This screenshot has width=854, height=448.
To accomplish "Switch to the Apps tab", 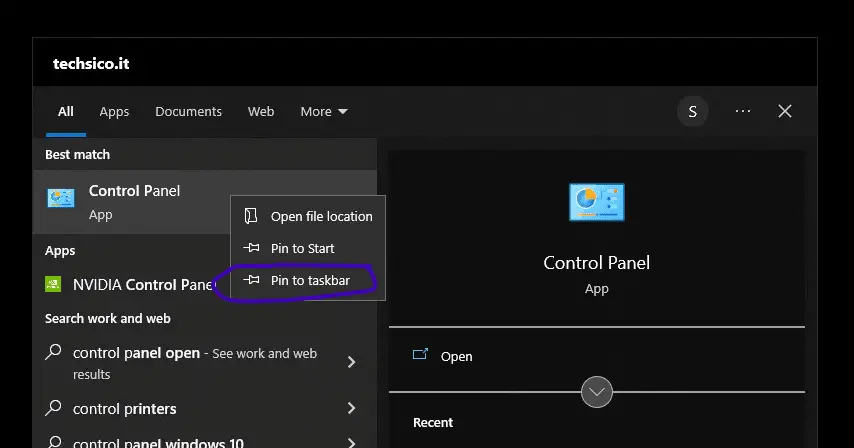I will click(x=114, y=112).
